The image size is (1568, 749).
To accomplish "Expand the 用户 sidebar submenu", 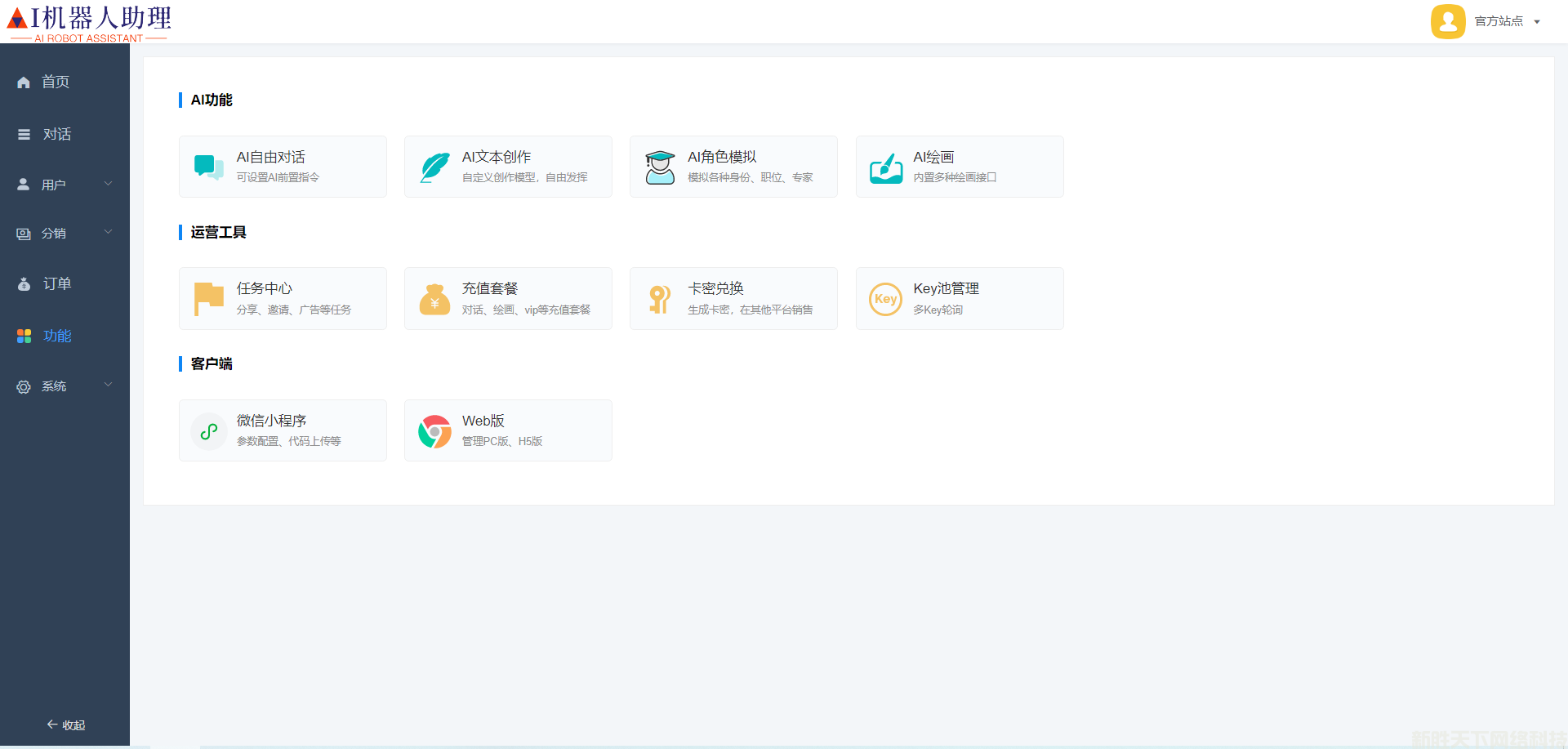I will [65, 185].
